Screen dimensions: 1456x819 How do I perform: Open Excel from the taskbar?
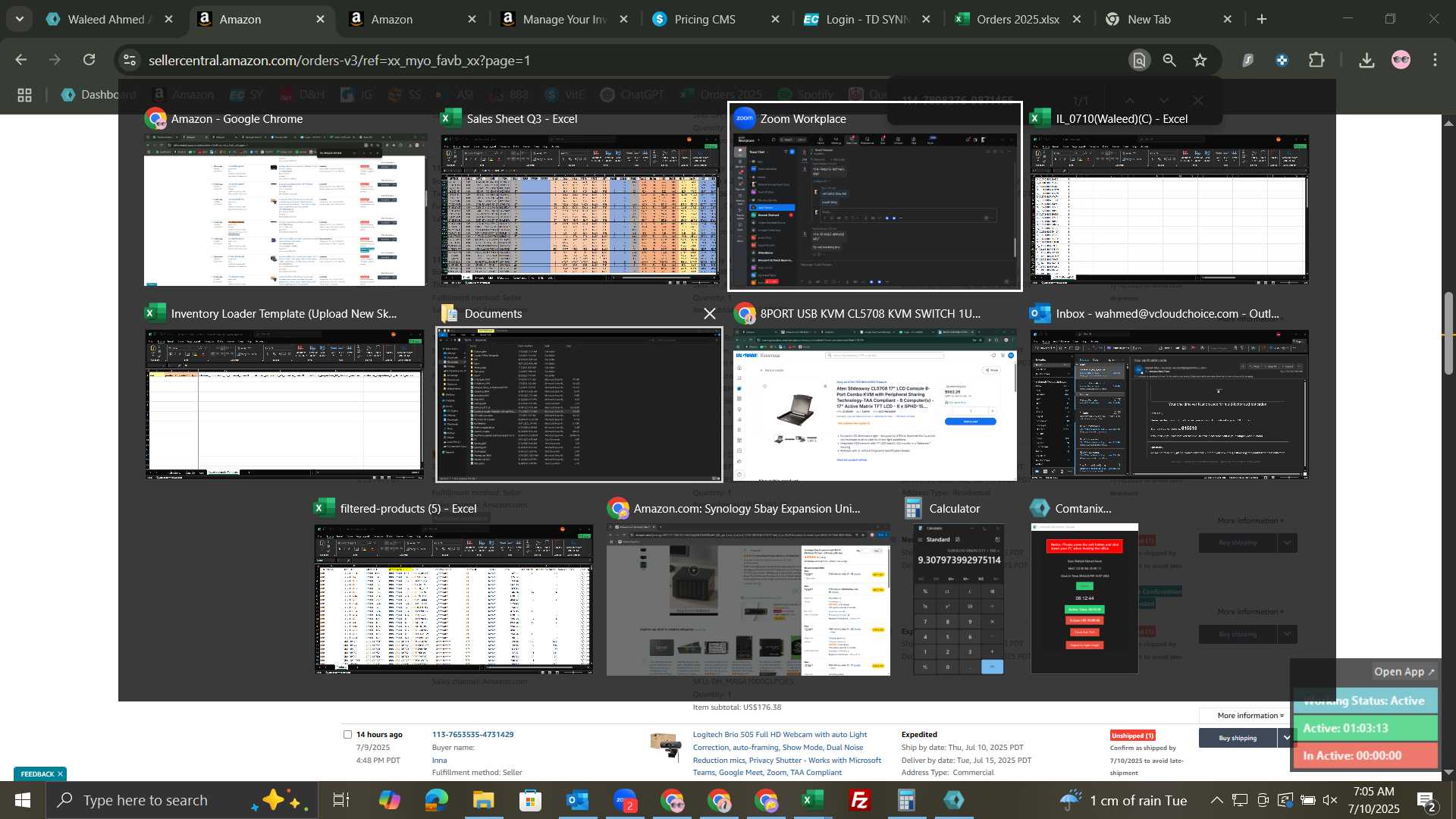(813, 800)
